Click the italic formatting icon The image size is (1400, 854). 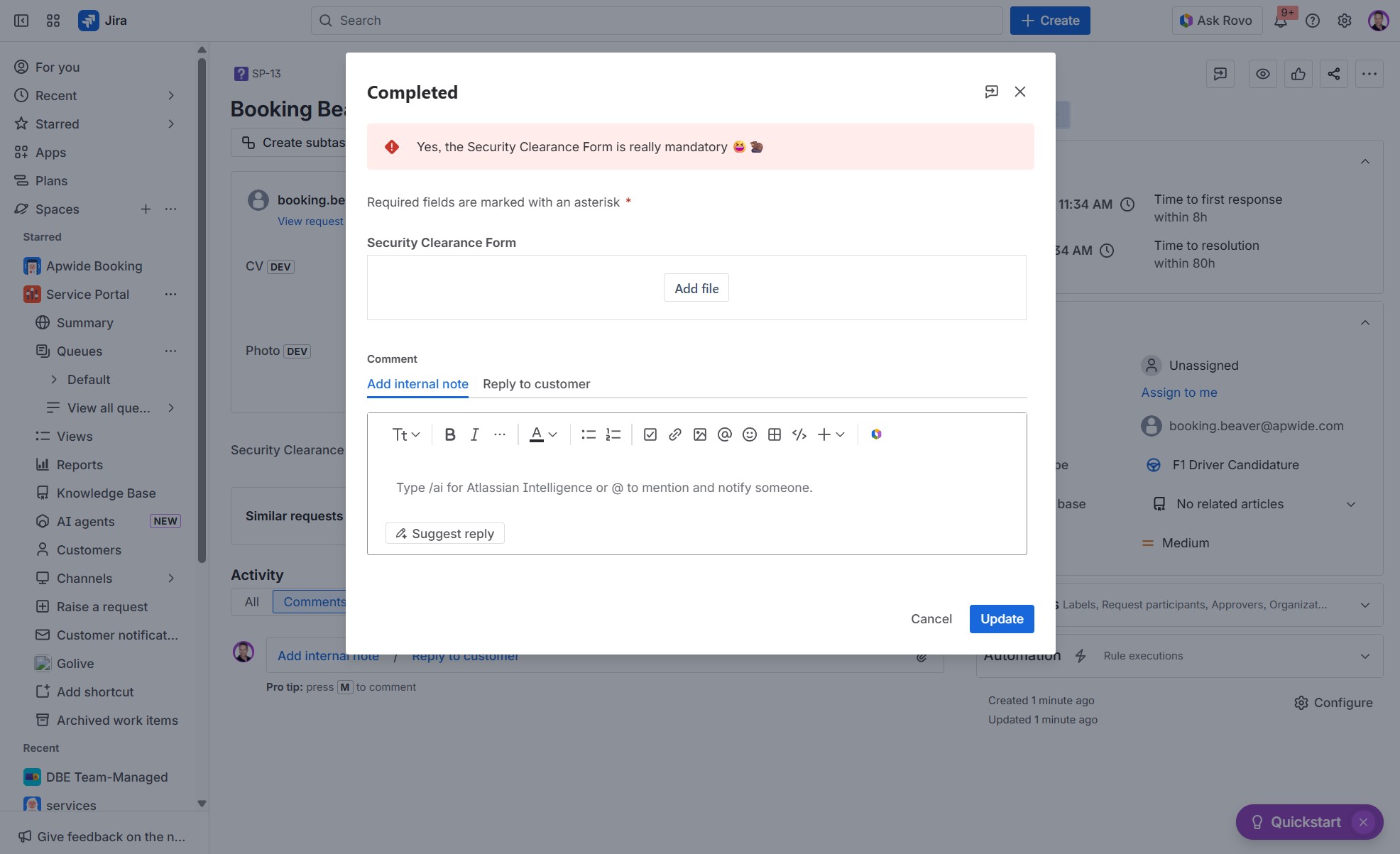pyautogui.click(x=474, y=434)
